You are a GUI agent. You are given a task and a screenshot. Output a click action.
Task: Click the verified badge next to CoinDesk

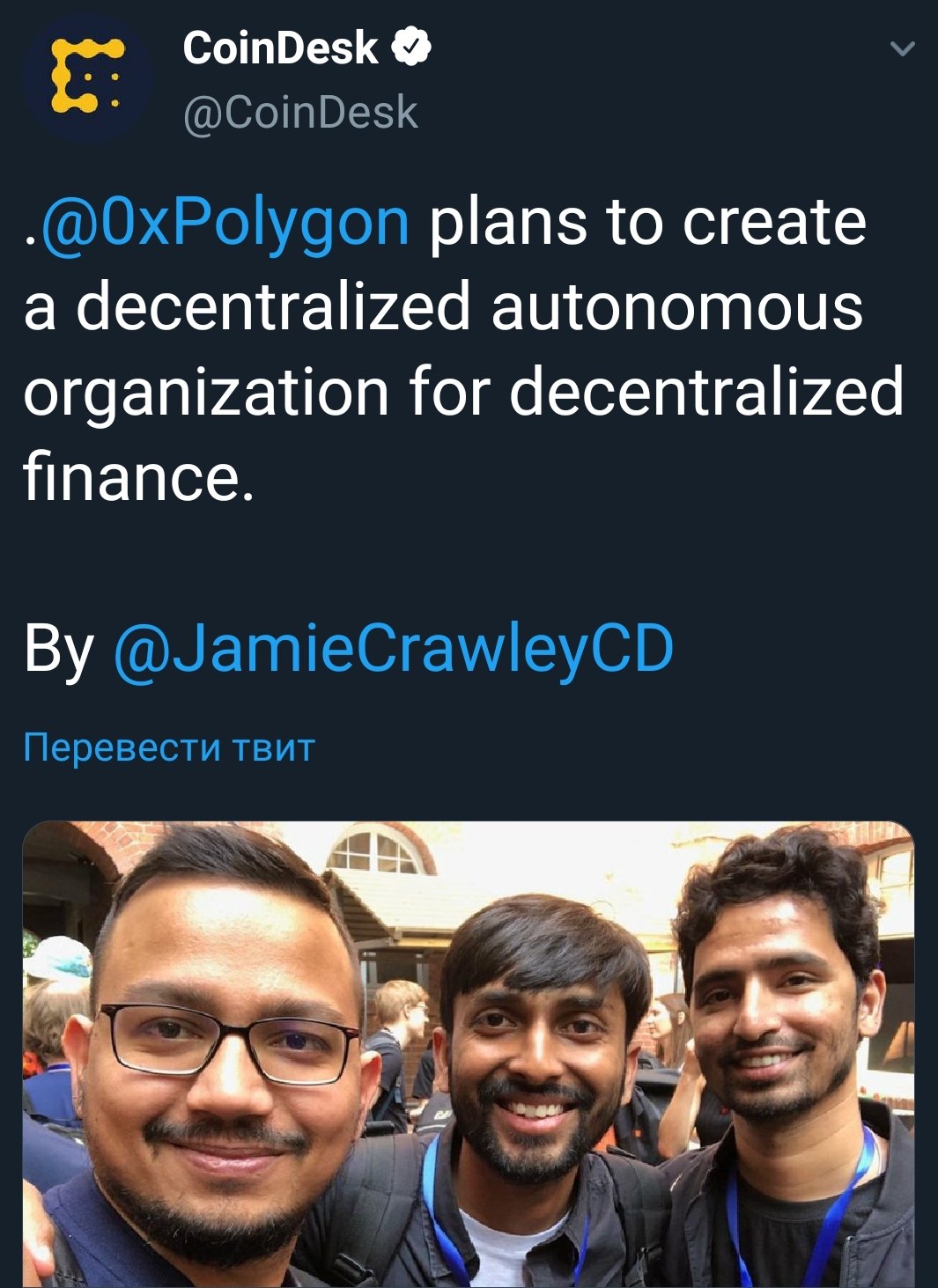point(410,48)
